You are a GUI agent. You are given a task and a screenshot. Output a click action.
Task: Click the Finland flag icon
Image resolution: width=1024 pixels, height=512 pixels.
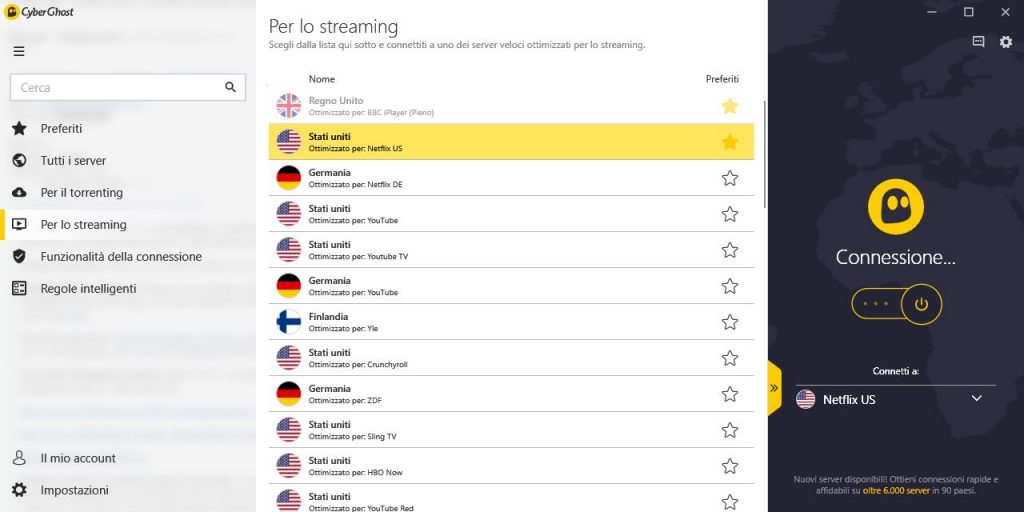pos(288,322)
